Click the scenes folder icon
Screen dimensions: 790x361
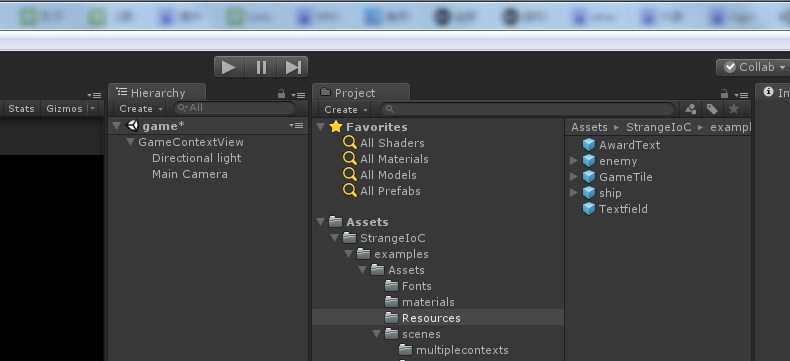point(391,333)
